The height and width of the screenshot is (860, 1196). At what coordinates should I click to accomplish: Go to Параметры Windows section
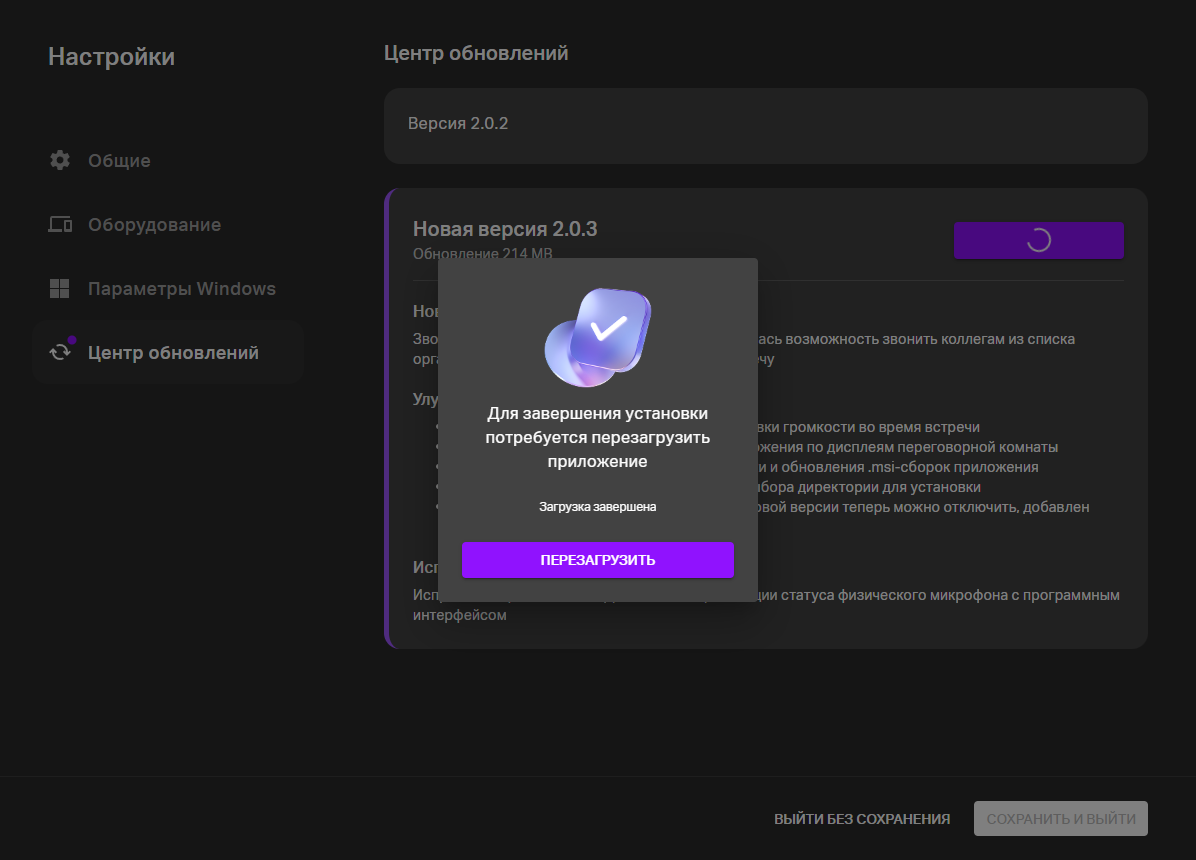181,289
